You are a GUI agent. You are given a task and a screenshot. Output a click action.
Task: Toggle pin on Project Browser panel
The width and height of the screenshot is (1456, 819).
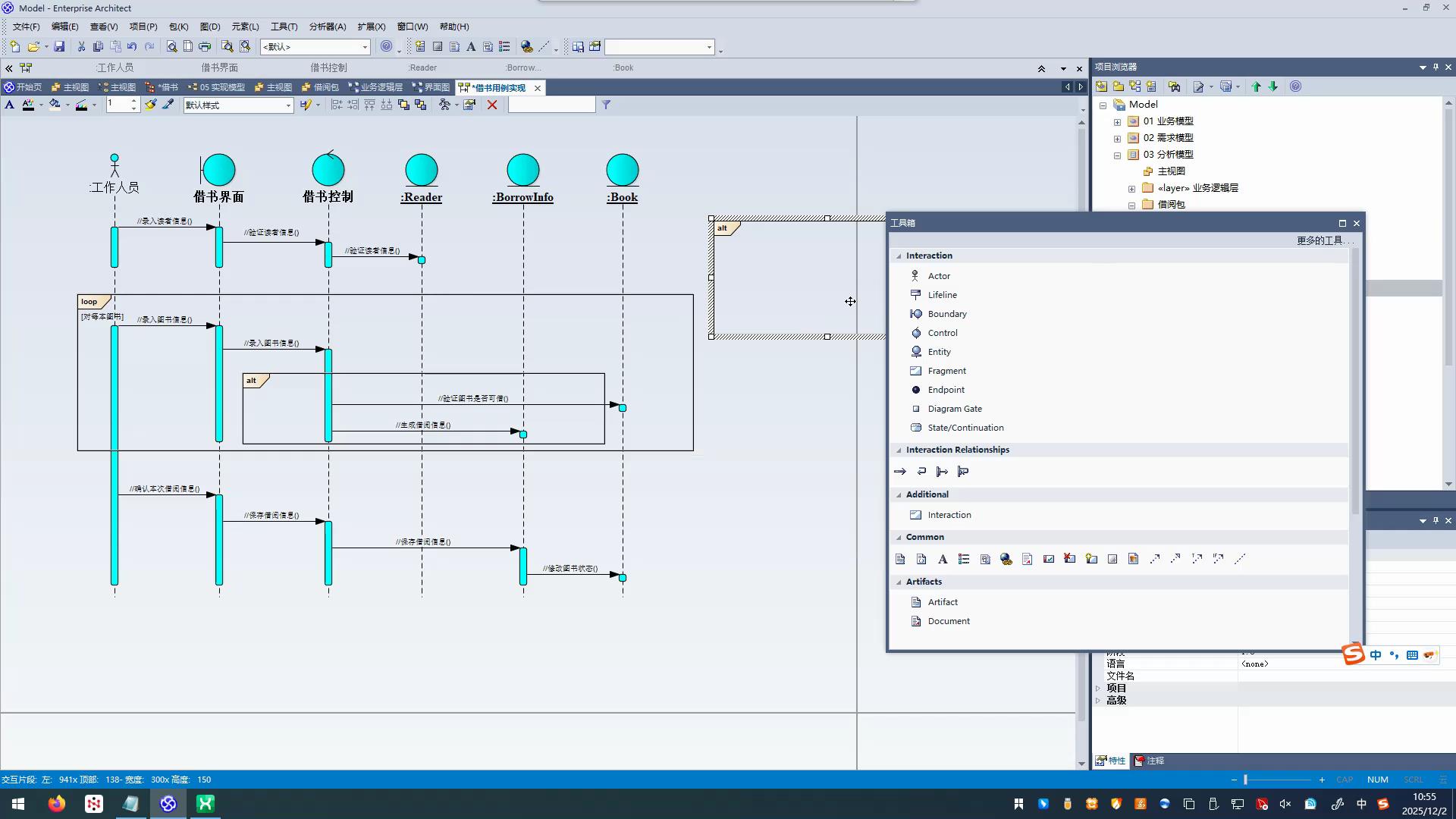pyautogui.click(x=1436, y=67)
